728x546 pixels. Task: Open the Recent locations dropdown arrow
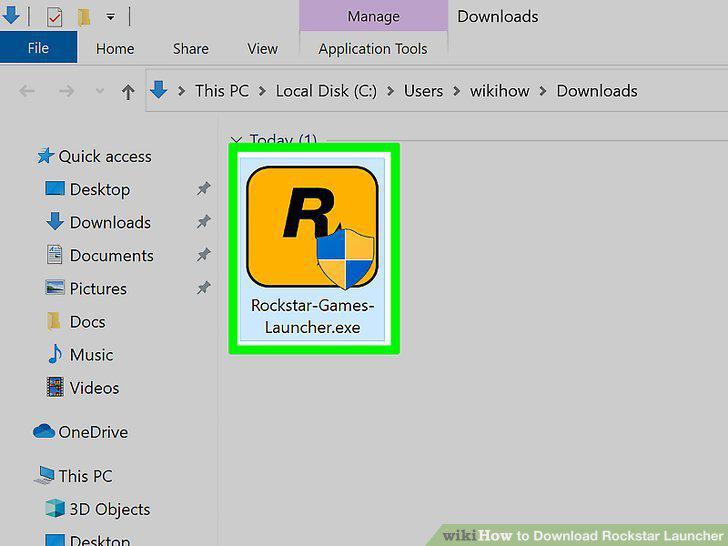point(99,91)
